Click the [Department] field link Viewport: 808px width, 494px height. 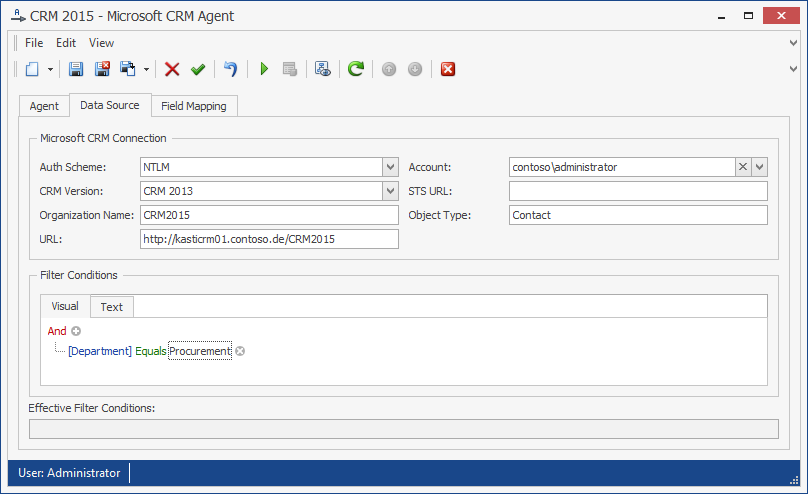(x=99, y=351)
